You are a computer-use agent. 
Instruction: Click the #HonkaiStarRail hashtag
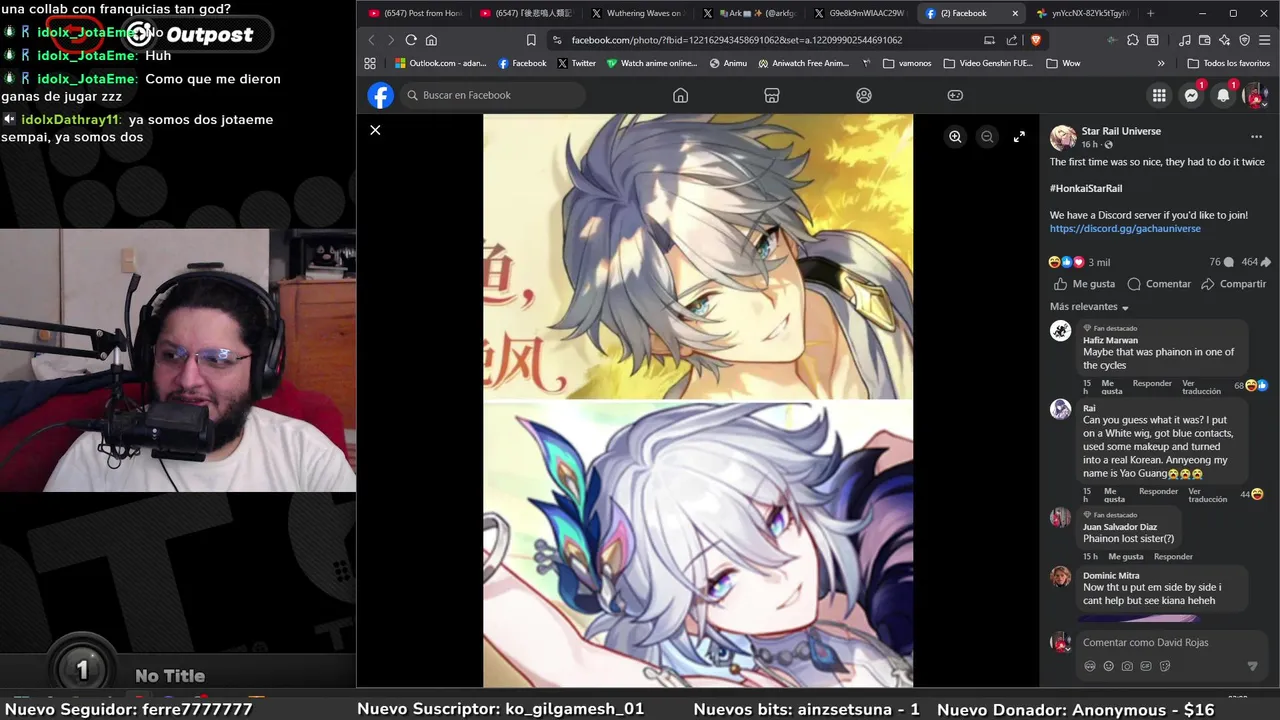1086,188
